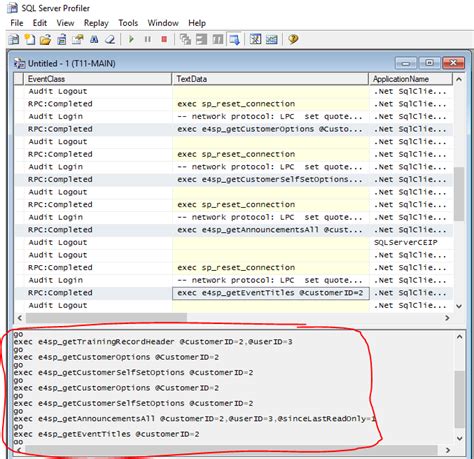Image resolution: width=474 pixels, height=459 pixels.
Task: Click the third grayed replay toolbar icon
Action: [218, 39]
